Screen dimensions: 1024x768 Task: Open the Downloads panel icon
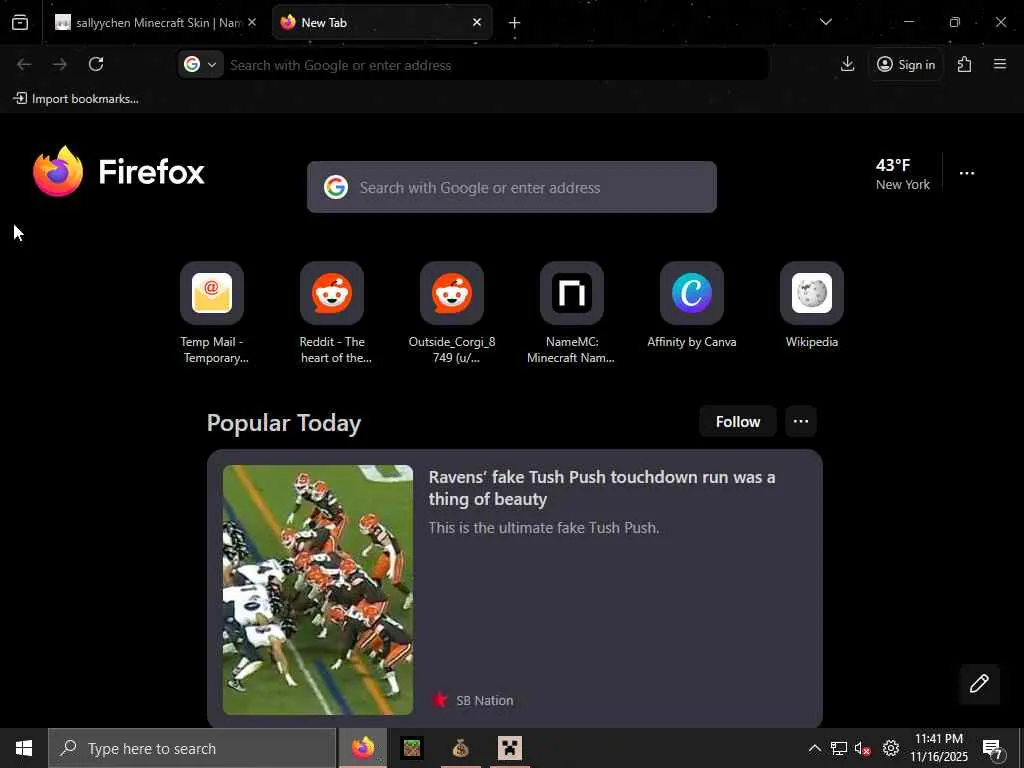click(x=847, y=64)
